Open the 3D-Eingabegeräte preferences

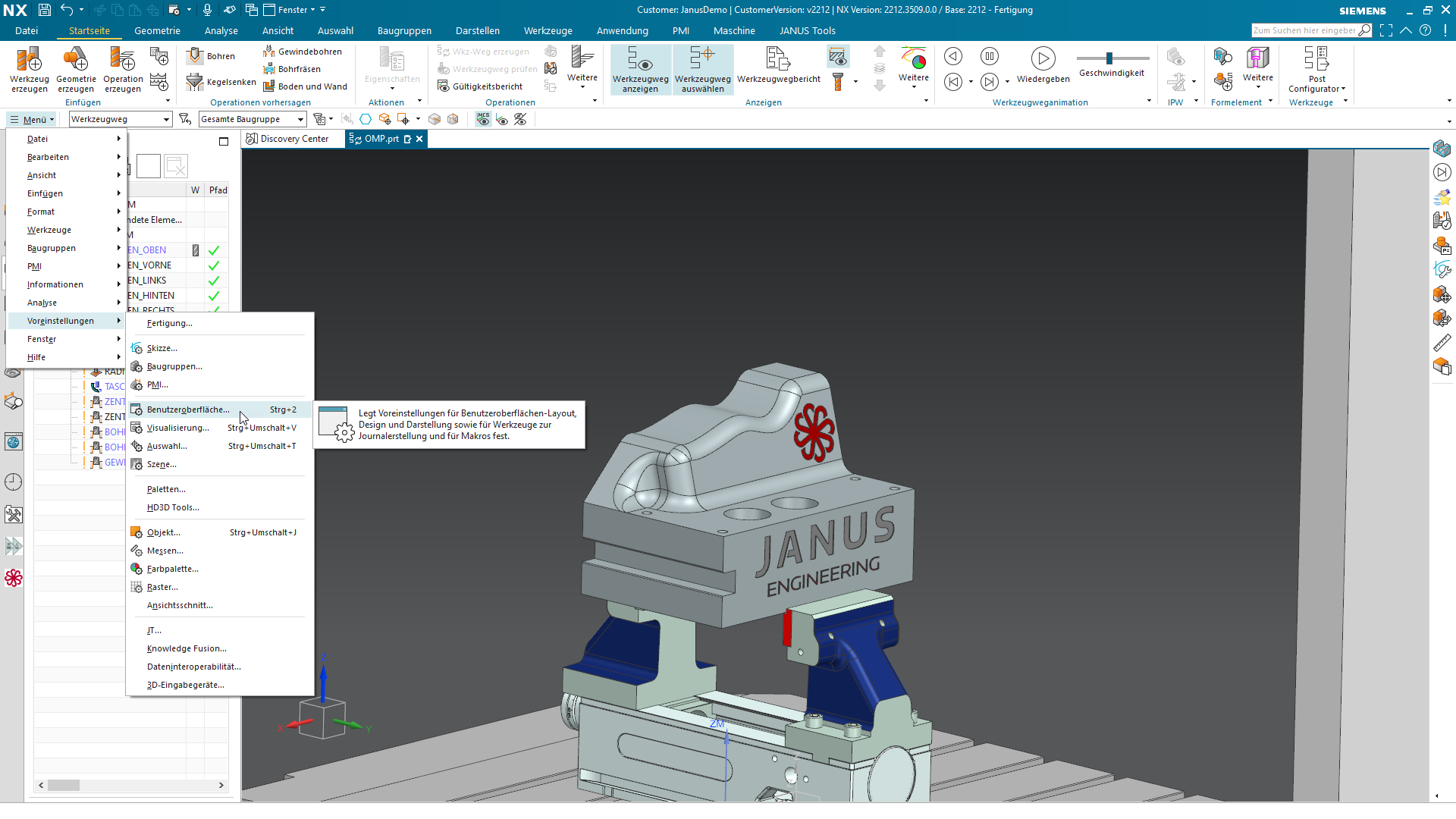[220, 685]
